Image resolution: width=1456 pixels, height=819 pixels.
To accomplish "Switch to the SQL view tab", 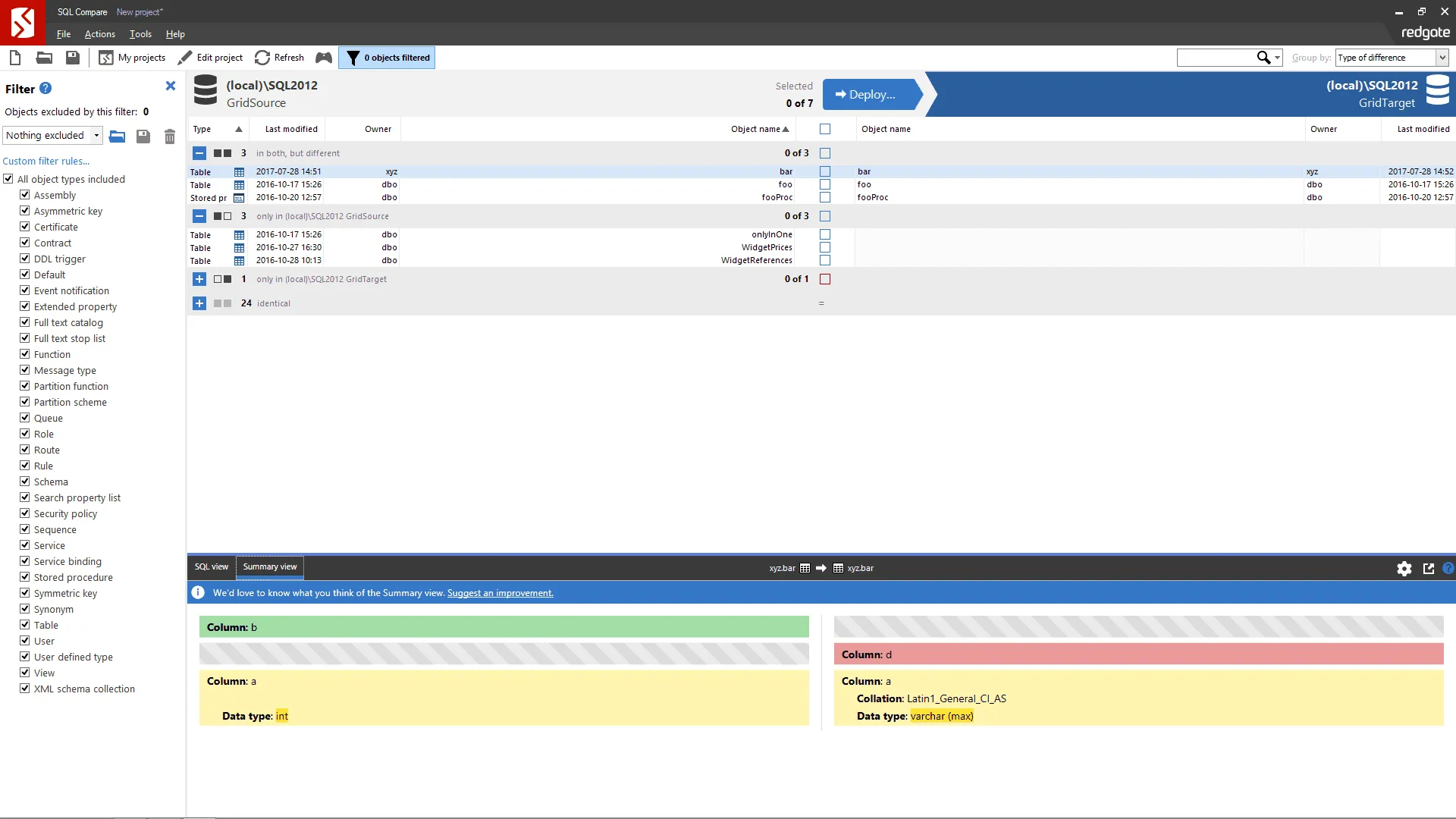I will coord(211,566).
